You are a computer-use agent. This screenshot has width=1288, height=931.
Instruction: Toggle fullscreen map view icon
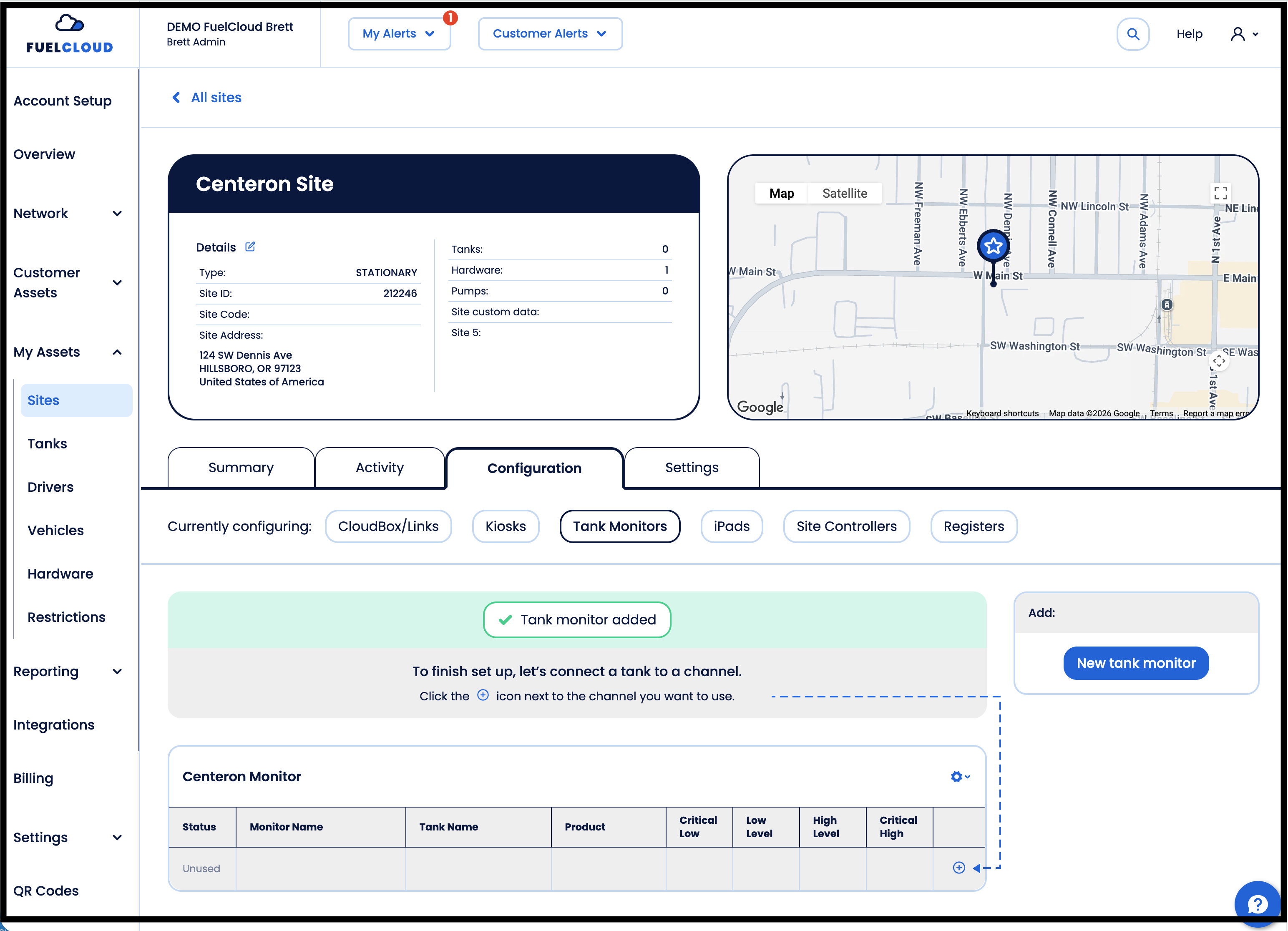coord(1220,193)
